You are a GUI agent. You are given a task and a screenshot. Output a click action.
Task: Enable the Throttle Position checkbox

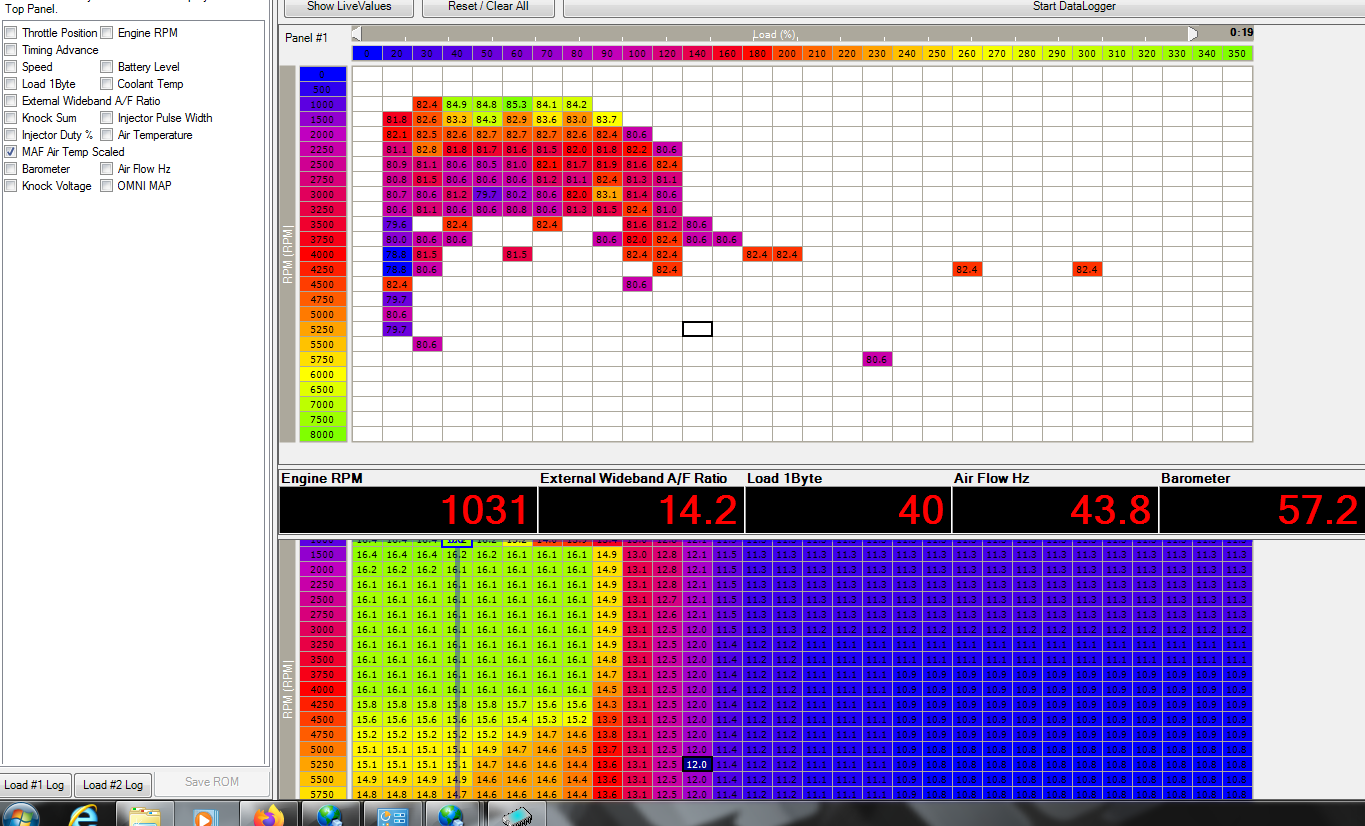[x=11, y=33]
